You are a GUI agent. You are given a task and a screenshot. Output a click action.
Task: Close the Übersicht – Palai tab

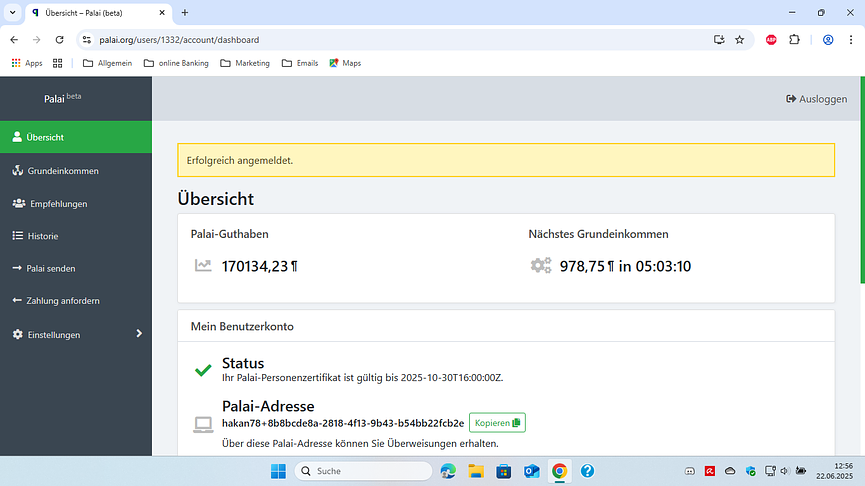pos(162,12)
